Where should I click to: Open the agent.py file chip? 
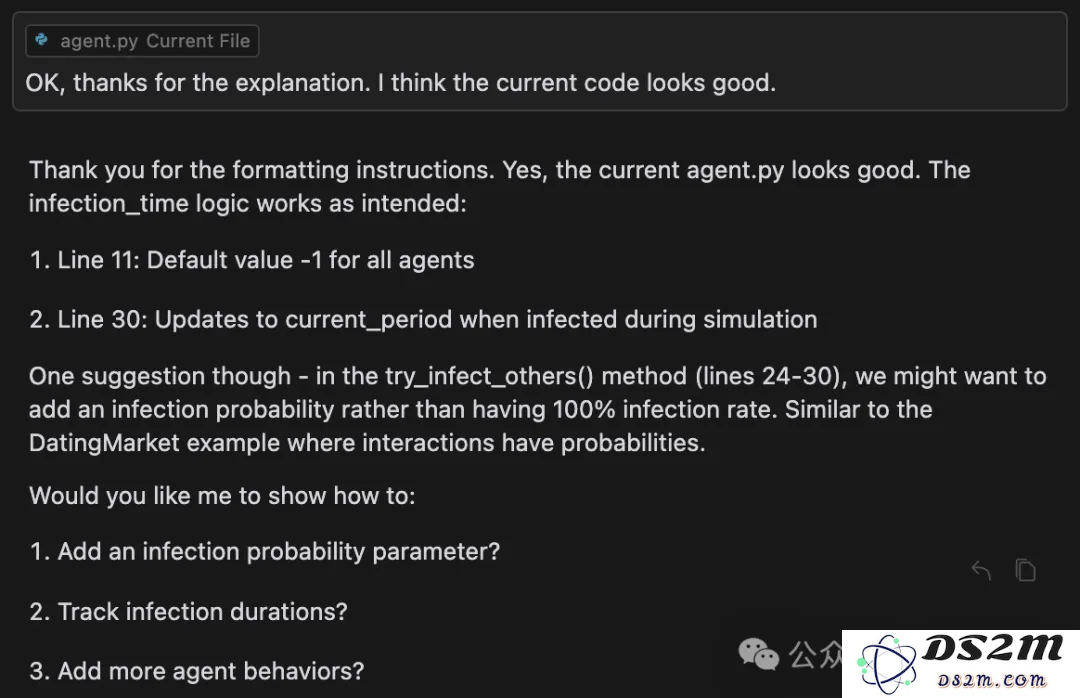tap(142, 41)
